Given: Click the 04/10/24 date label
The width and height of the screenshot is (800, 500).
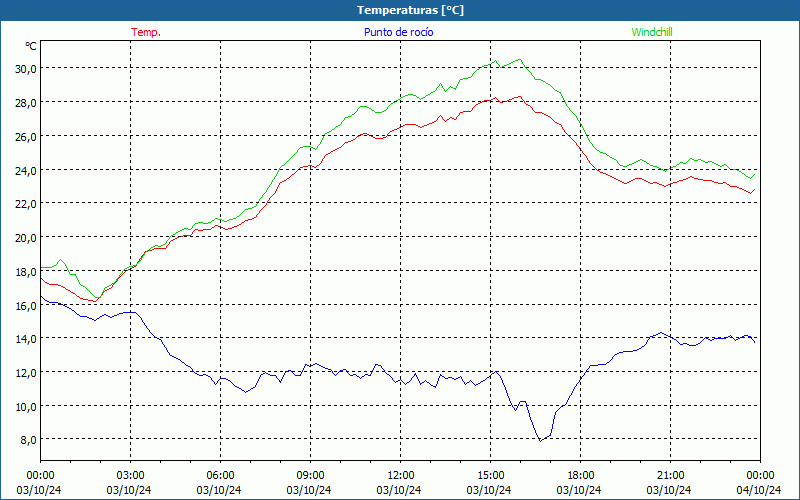Looking at the screenshot, I should (759, 490).
